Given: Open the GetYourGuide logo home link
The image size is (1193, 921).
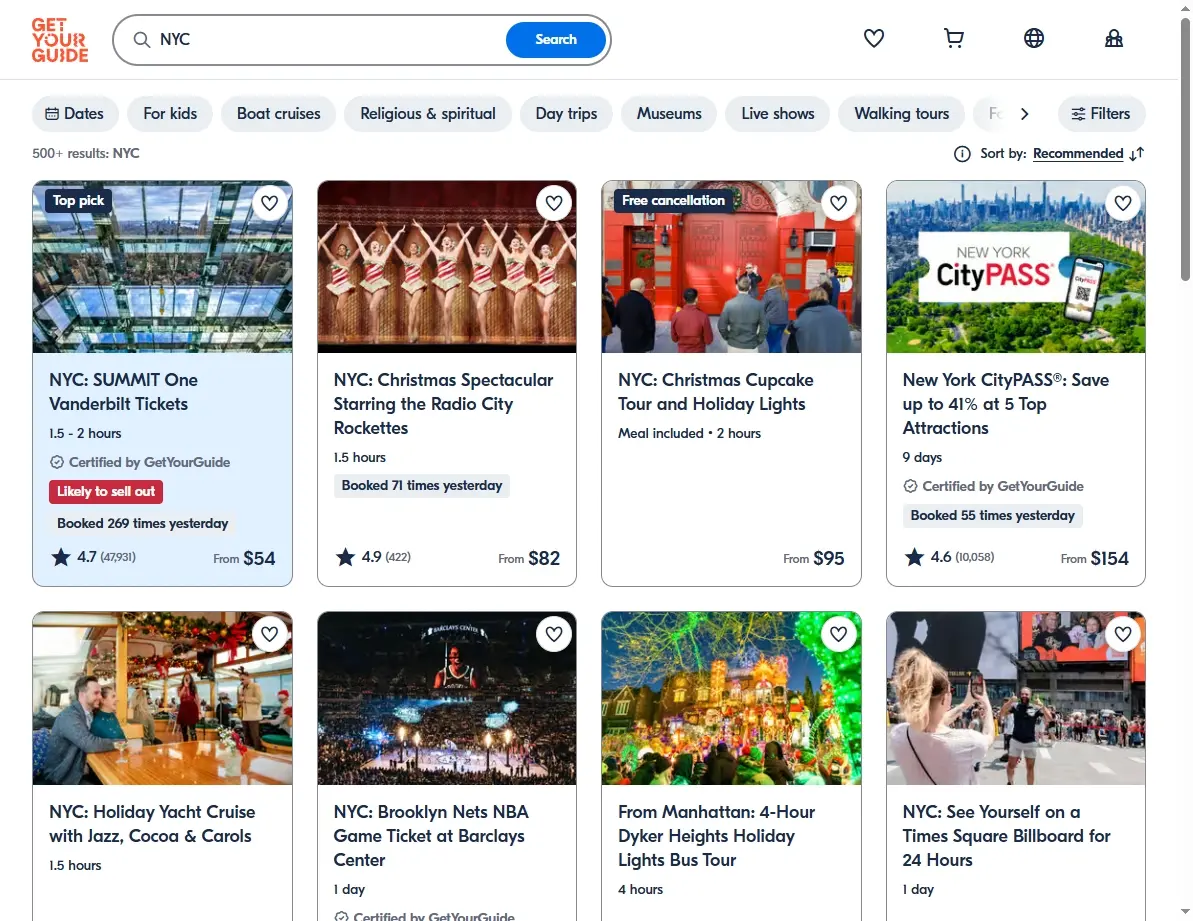Looking at the screenshot, I should click(60, 40).
